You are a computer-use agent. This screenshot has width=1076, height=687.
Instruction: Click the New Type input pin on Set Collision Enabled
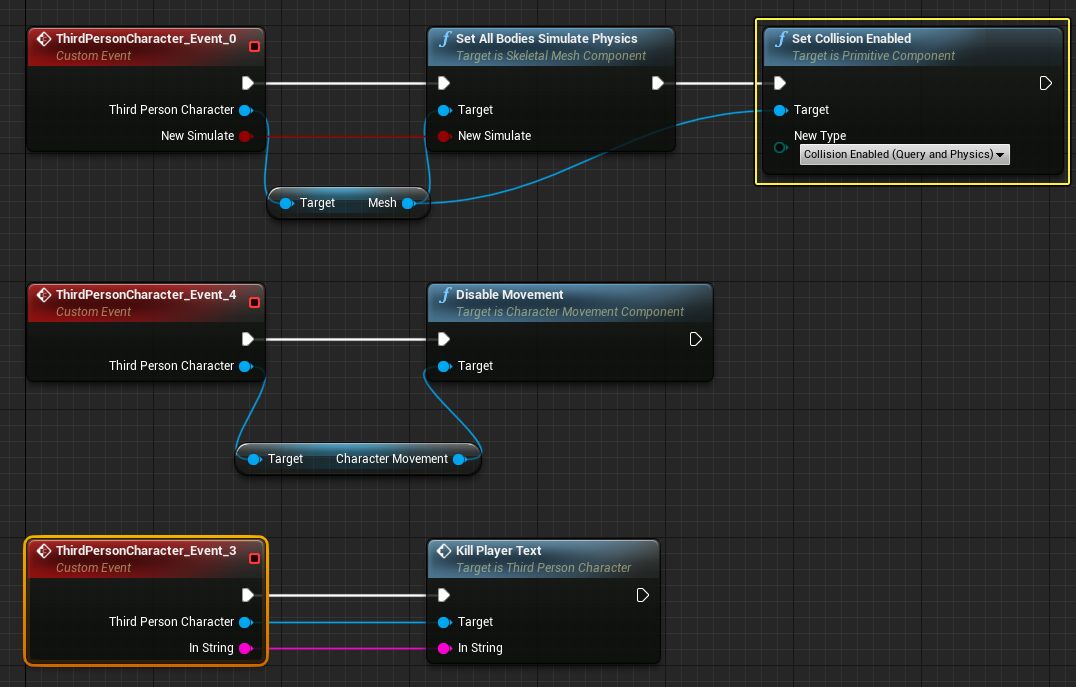[x=780, y=147]
